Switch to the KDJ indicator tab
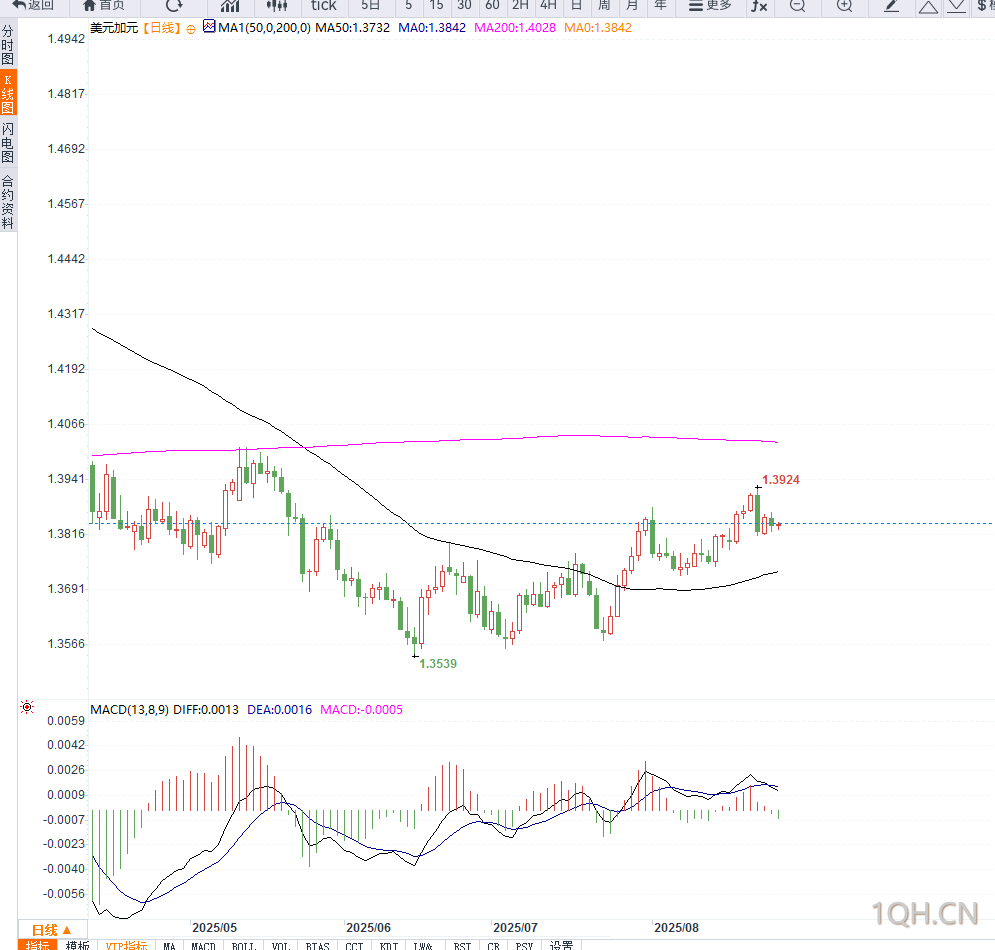Image resolution: width=995 pixels, height=950 pixels. point(388,946)
